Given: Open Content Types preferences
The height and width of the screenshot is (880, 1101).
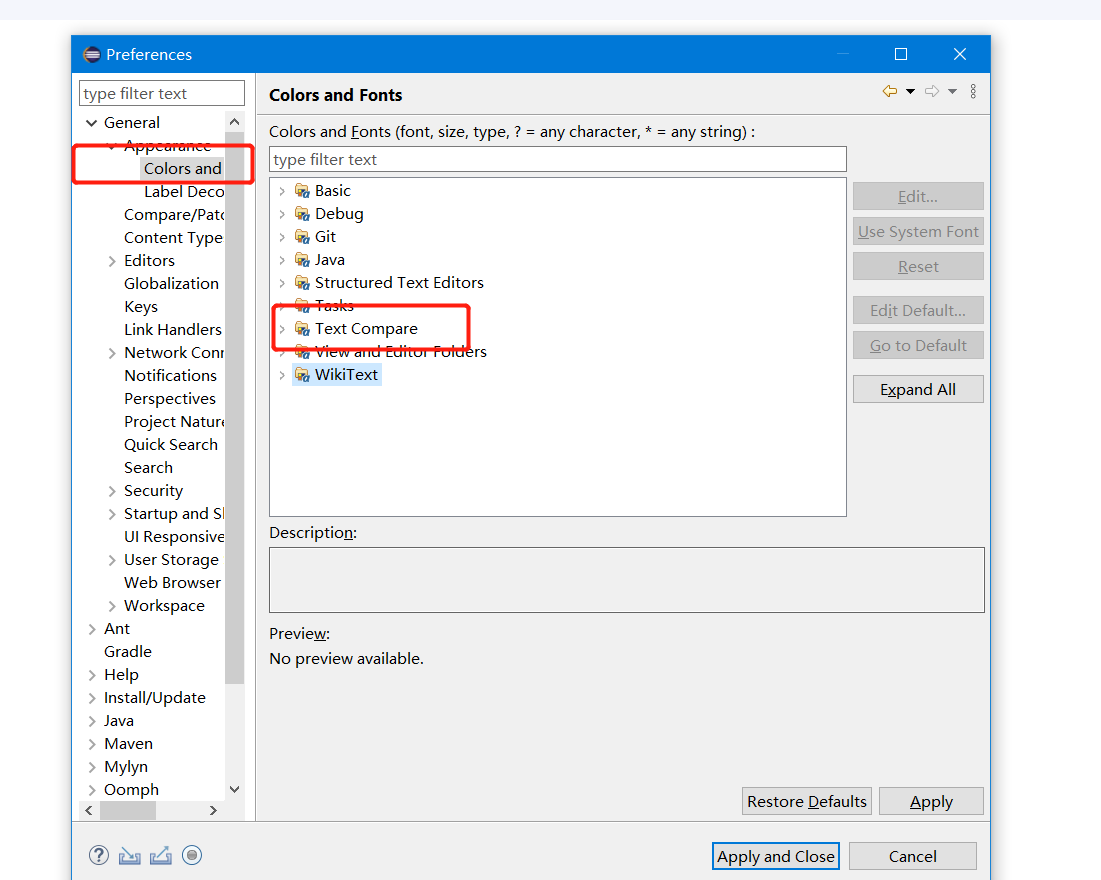Looking at the screenshot, I should pos(173,238).
